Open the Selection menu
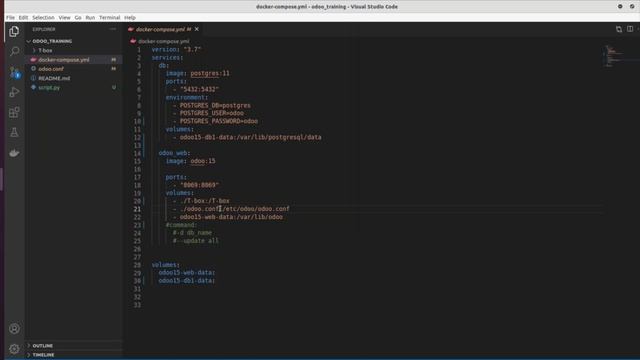Screen dimensions: 640x360 coord(43,18)
